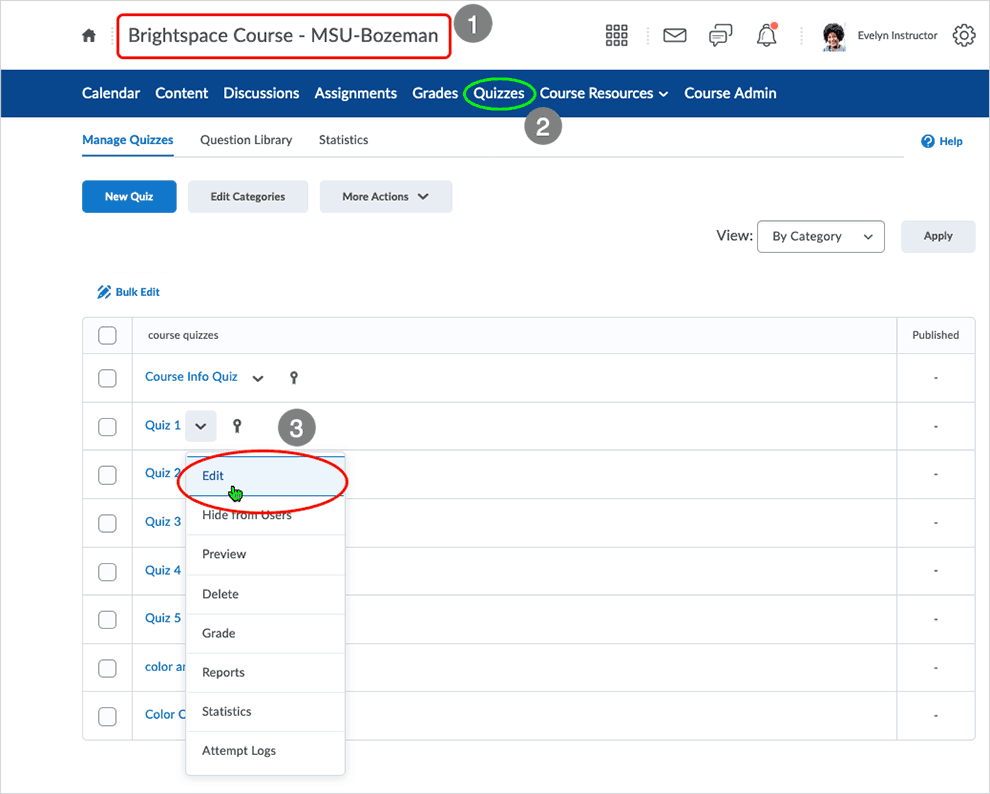Screen dimensions: 990x794
Task: Check the Quiz 5 checkbox
Action: [107, 620]
